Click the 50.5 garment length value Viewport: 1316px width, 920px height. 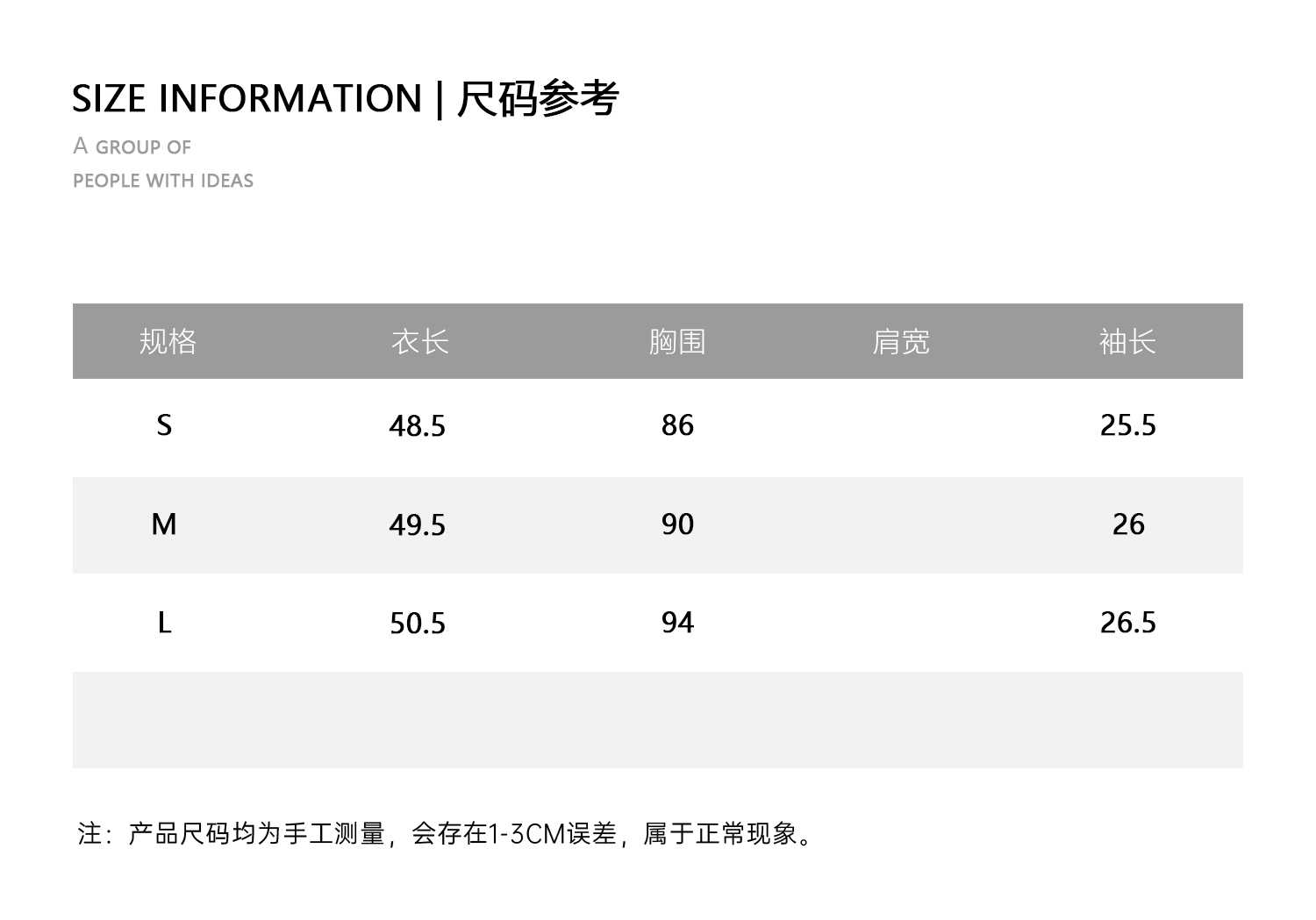point(418,624)
